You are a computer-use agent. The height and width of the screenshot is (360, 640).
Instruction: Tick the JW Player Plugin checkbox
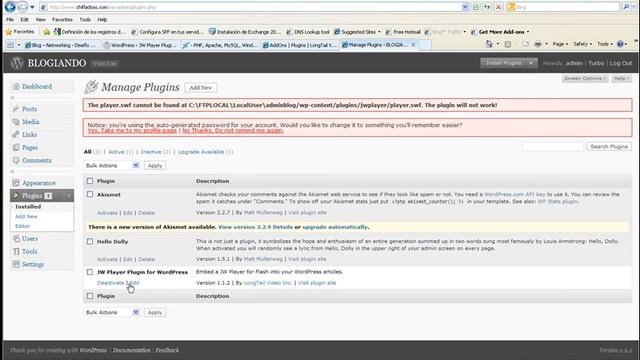(90, 272)
